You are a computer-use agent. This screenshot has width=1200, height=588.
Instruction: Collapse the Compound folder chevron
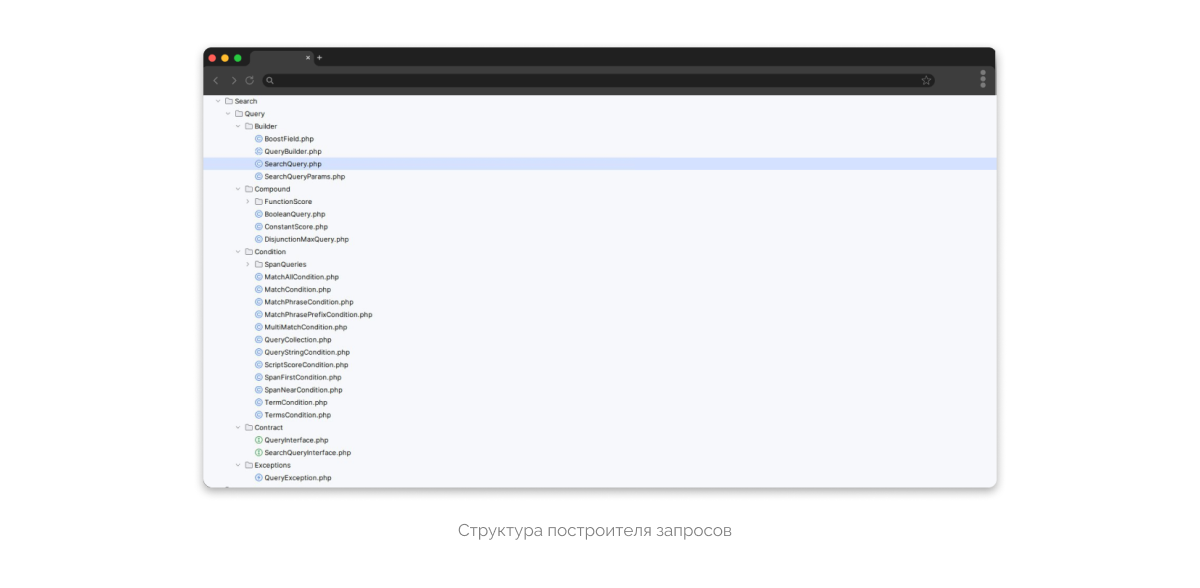238,189
